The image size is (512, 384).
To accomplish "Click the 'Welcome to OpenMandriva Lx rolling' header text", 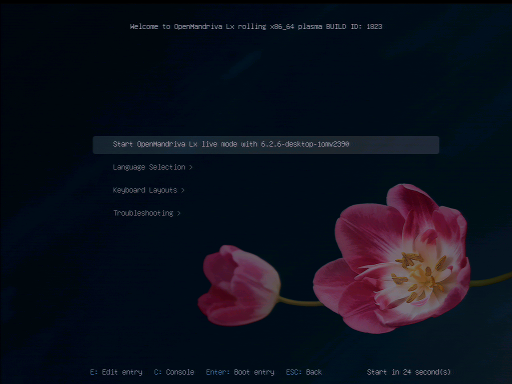I will point(256,26).
